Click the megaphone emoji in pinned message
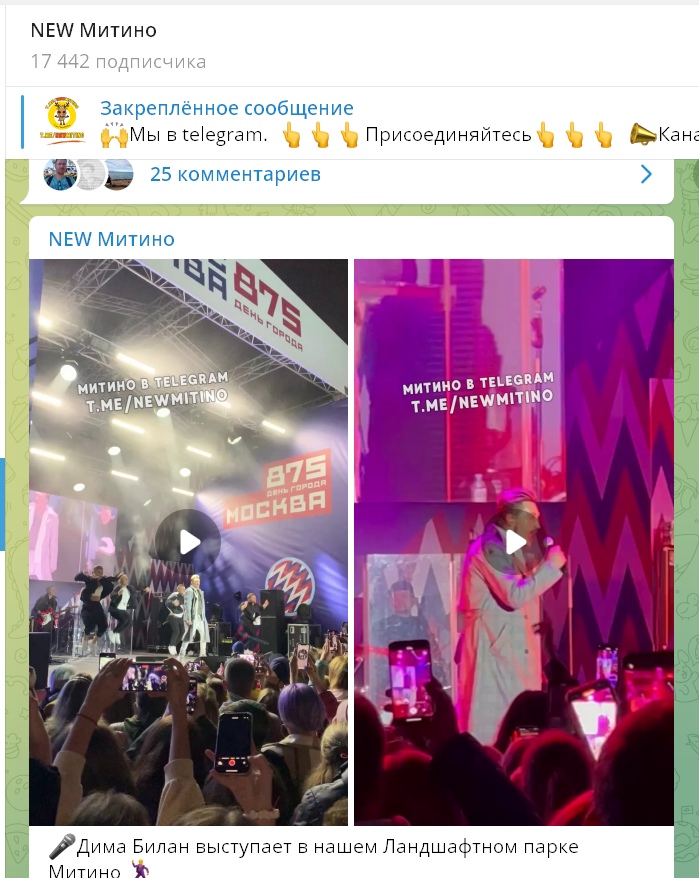 tap(643, 135)
